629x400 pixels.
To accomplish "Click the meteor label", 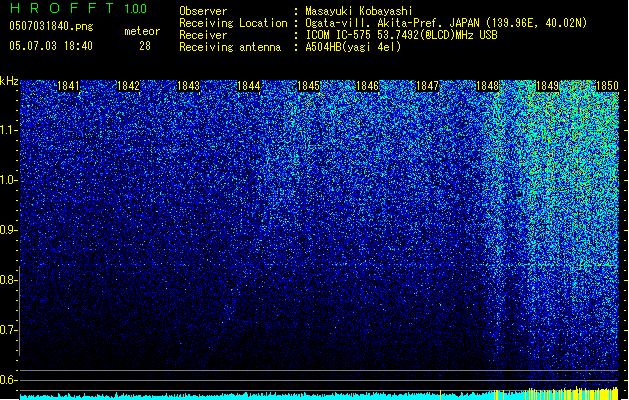I will coord(142,31).
